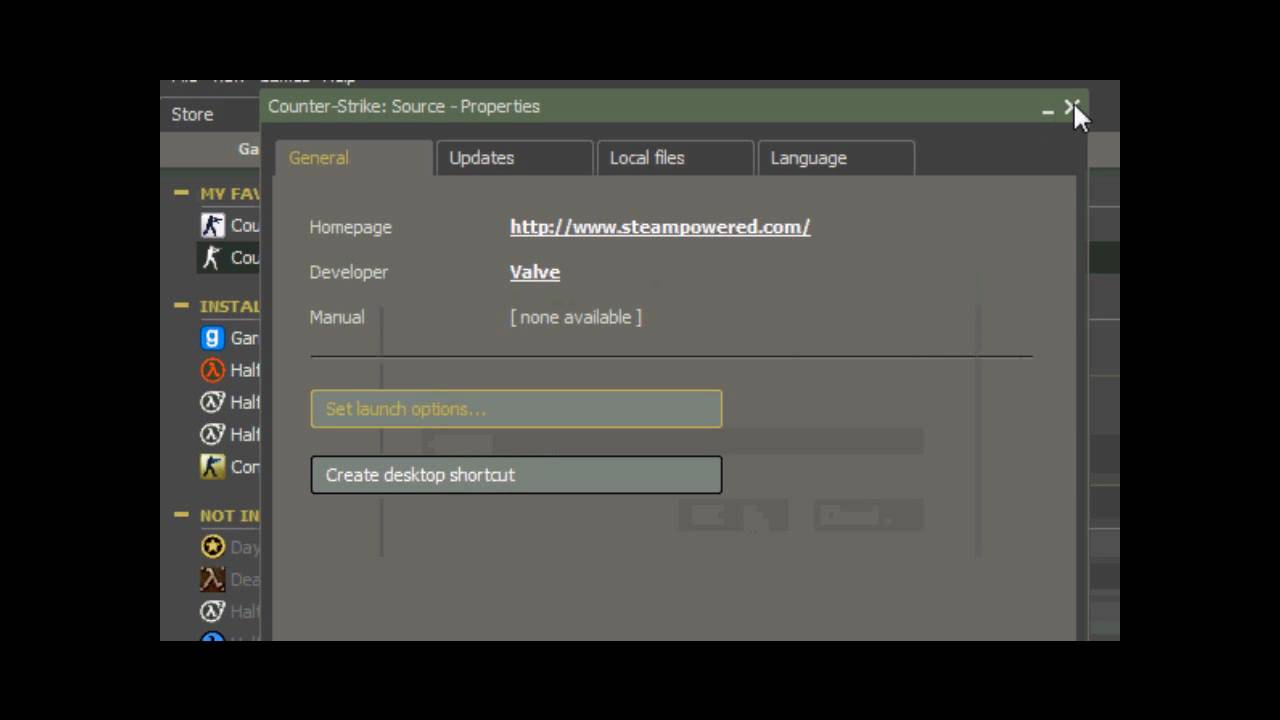
Task: Click the Counter-Strike icon with white background under MY FAV
Action: point(212,226)
